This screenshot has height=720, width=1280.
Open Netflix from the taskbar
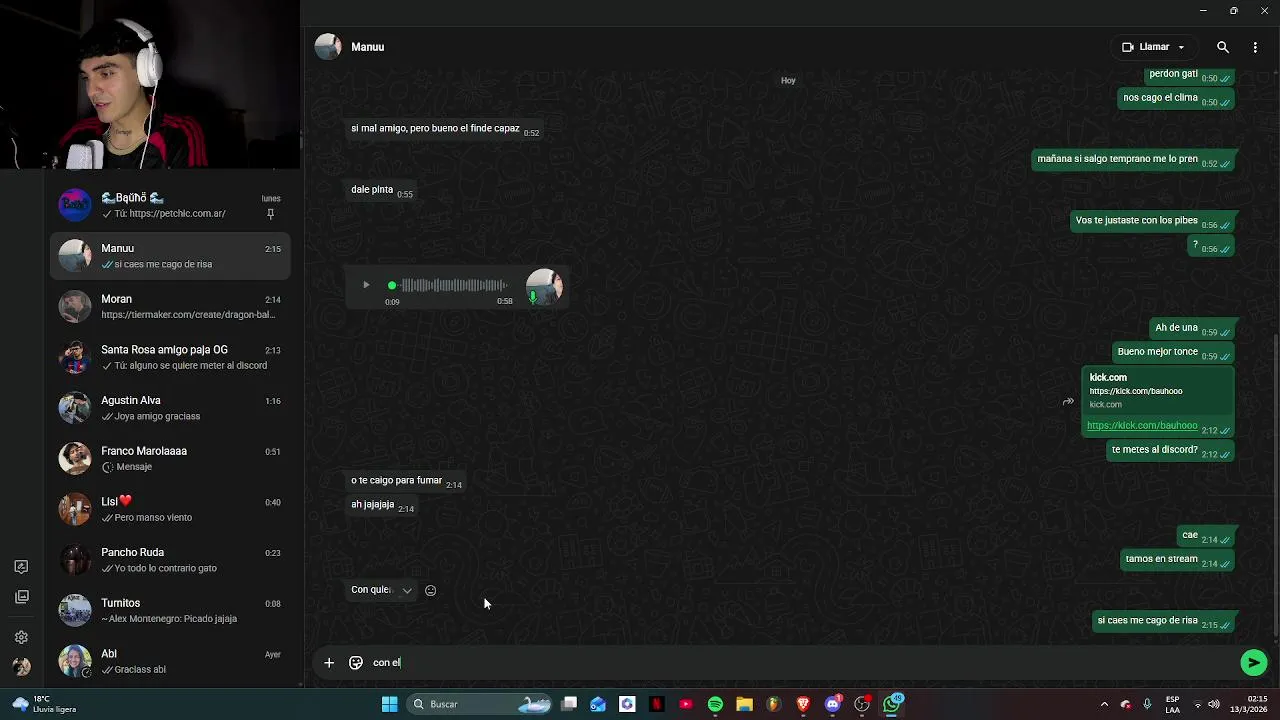pyautogui.click(x=656, y=704)
